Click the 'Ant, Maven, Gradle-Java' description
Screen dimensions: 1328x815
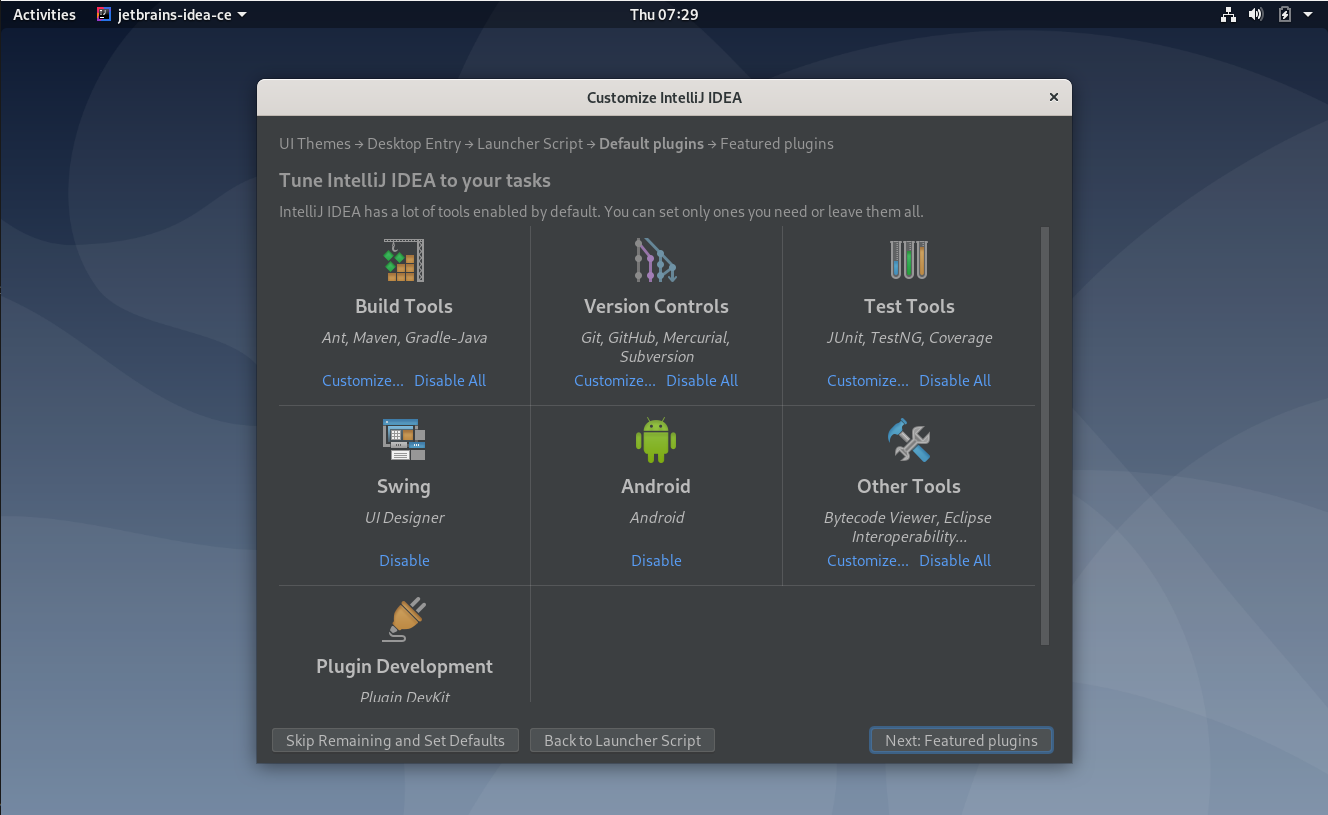[404, 337]
